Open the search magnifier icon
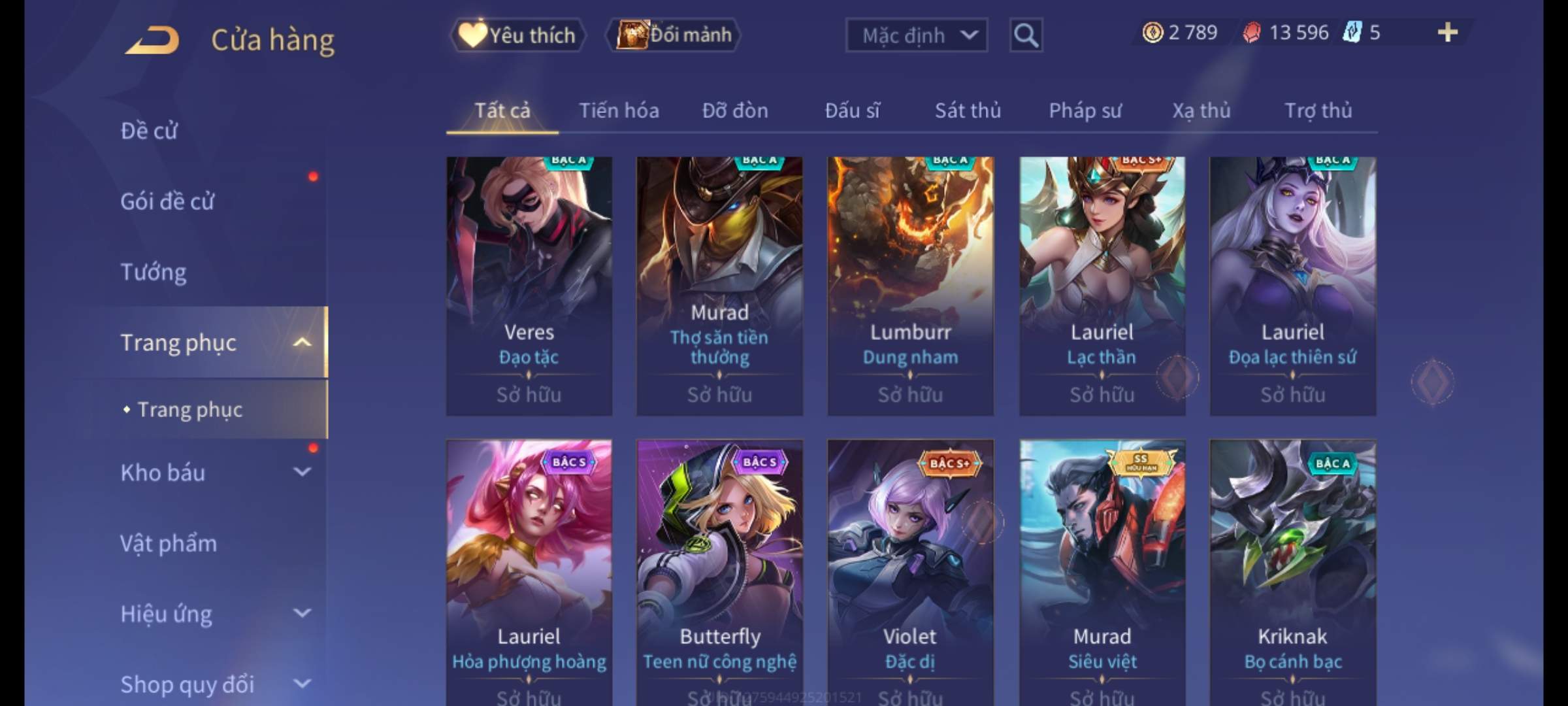 click(x=1026, y=35)
